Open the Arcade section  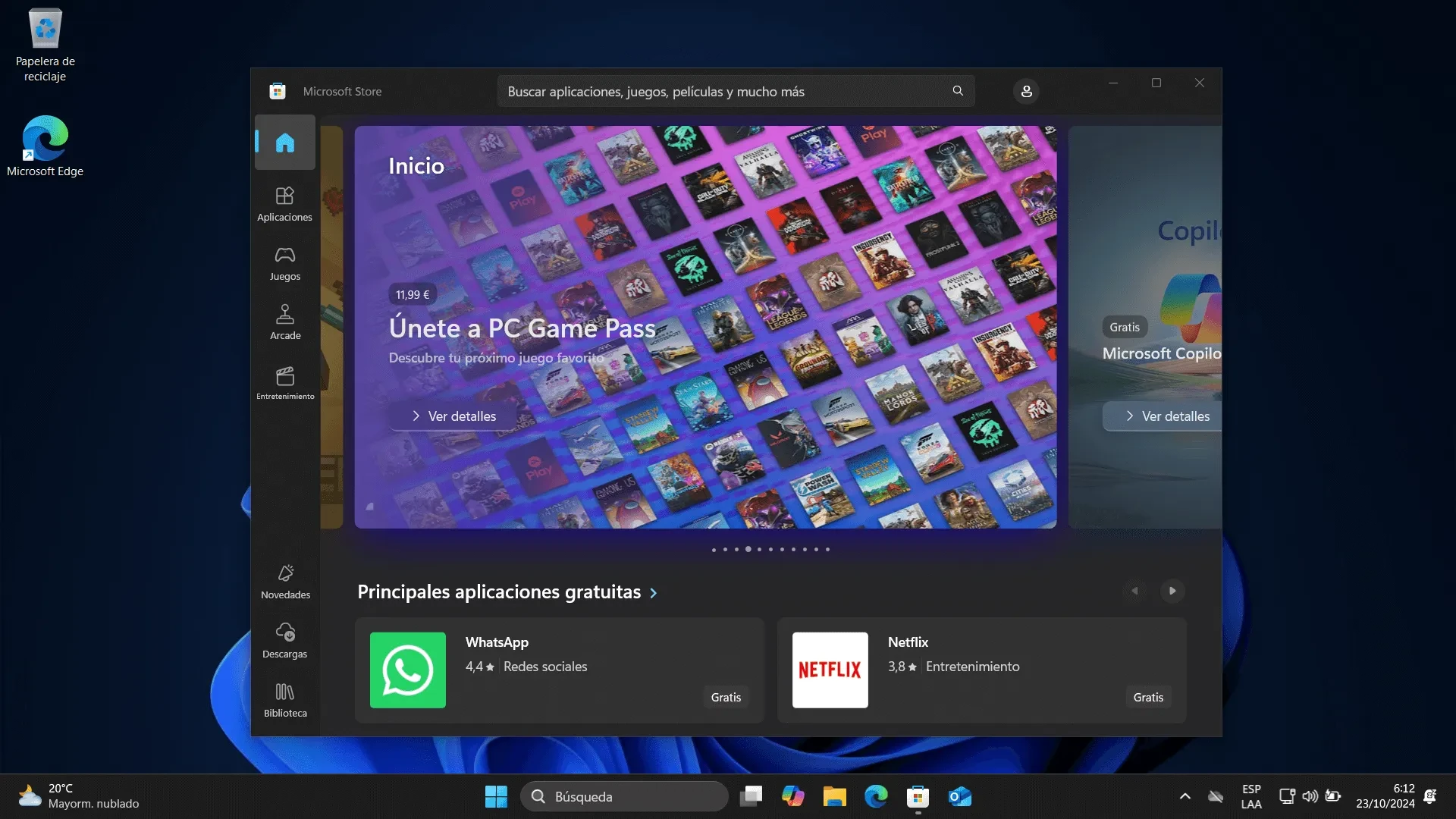[285, 322]
